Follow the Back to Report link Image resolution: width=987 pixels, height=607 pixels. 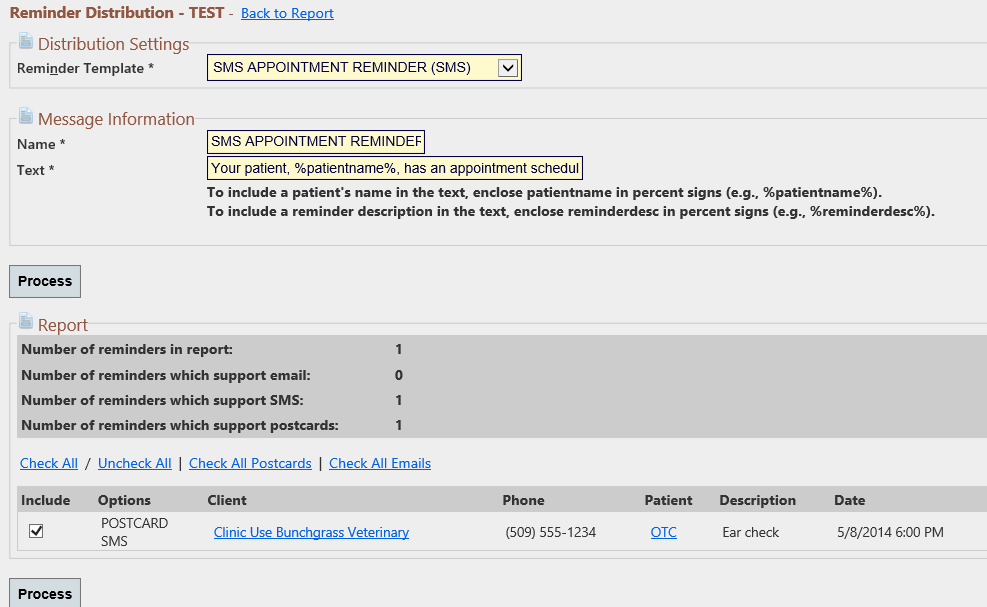click(x=287, y=13)
